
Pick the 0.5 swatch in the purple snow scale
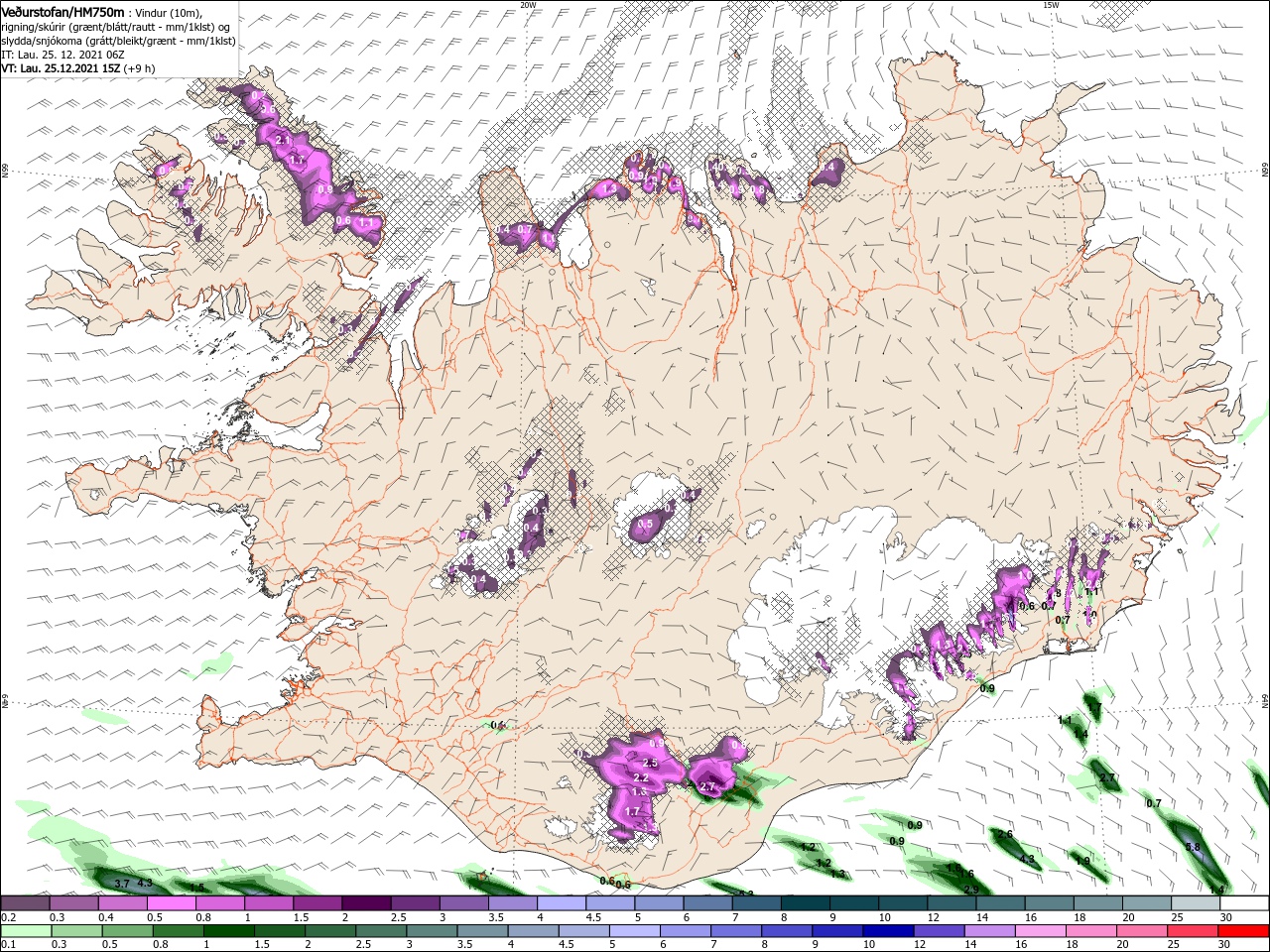coord(171,903)
